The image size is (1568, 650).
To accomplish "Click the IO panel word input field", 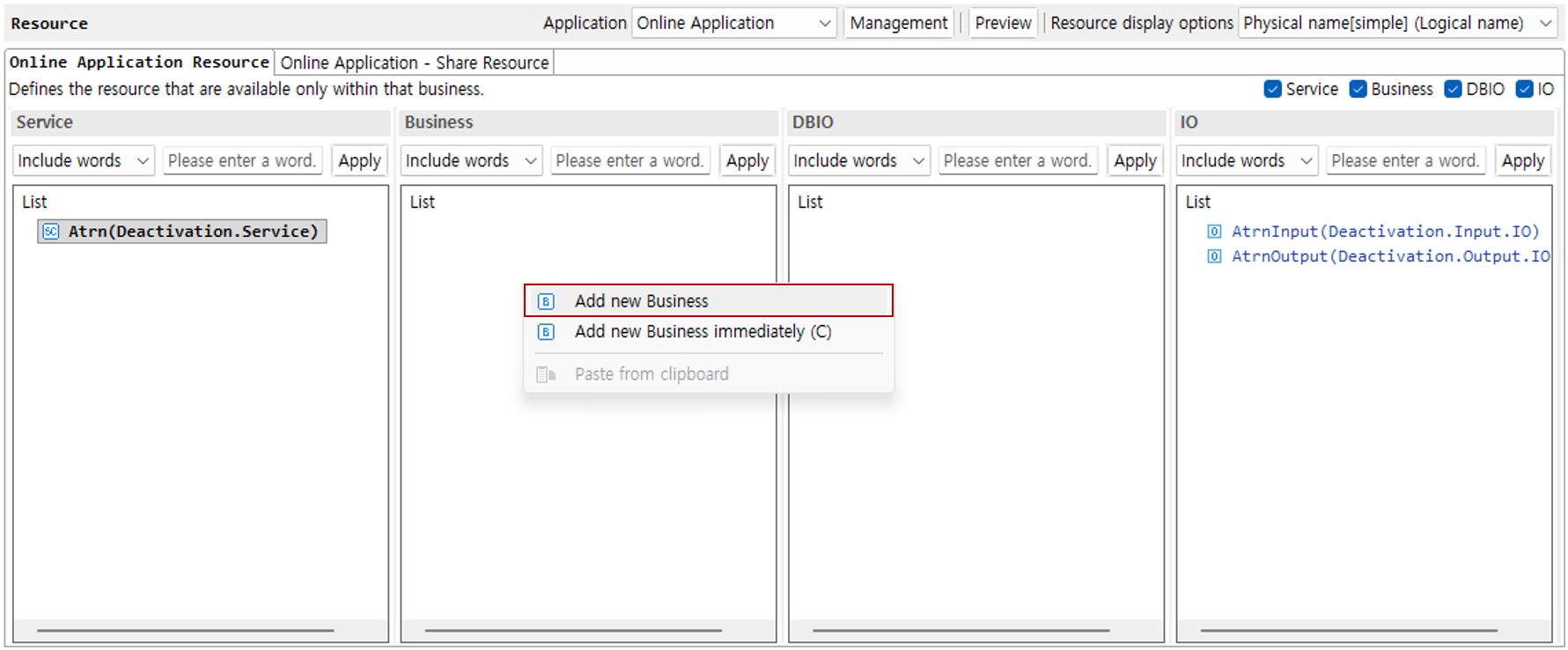I will pos(1404,160).
